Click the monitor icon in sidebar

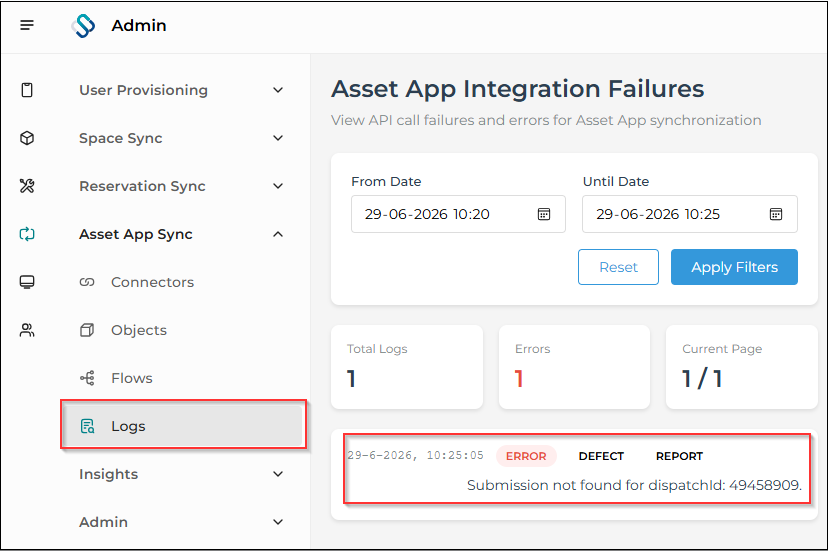click(x=27, y=282)
